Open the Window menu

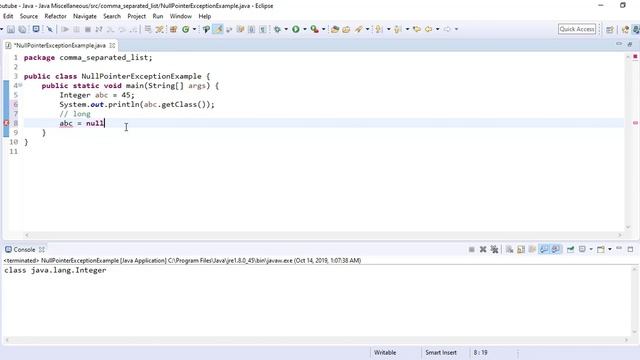click(180, 16)
